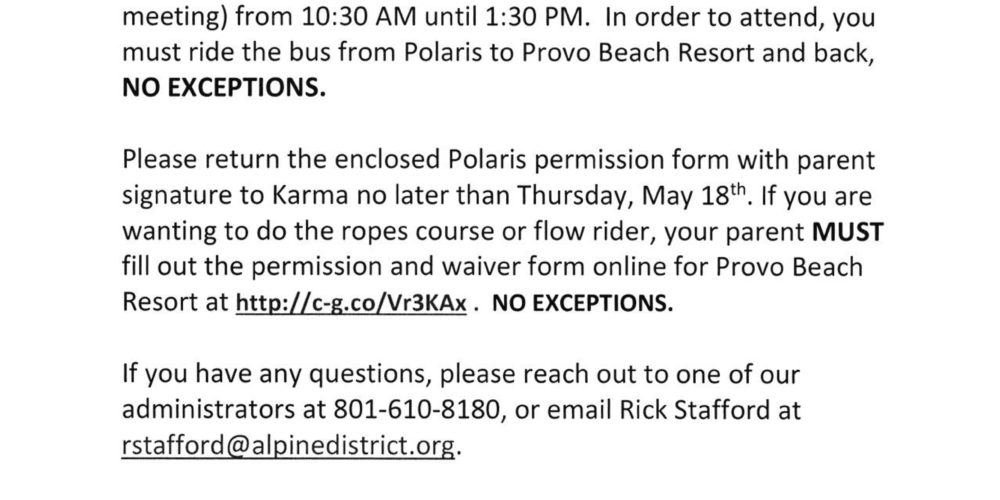The height and width of the screenshot is (500, 1000).
Task: Click Provo Beach Resort in the first paragraph
Action: (x=638, y=53)
